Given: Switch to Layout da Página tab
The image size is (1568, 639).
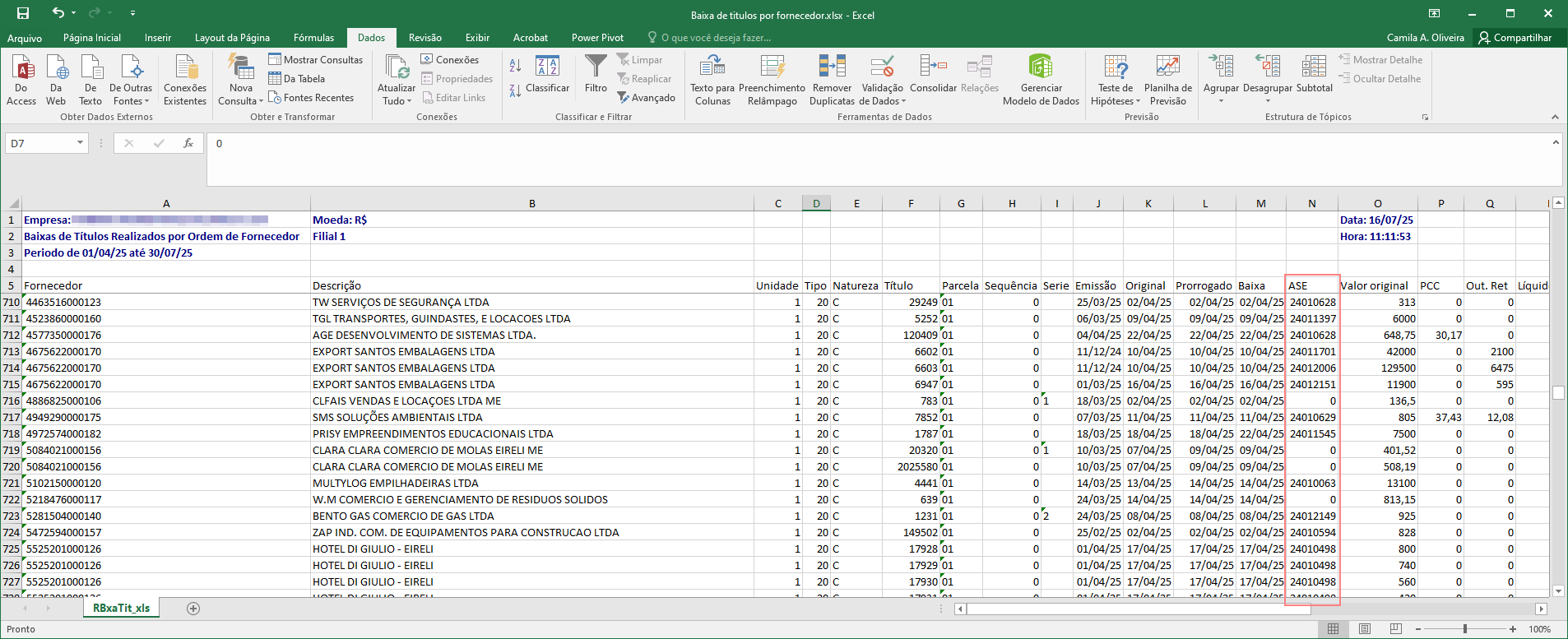Looking at the screenshot, I should pos(232,38).
